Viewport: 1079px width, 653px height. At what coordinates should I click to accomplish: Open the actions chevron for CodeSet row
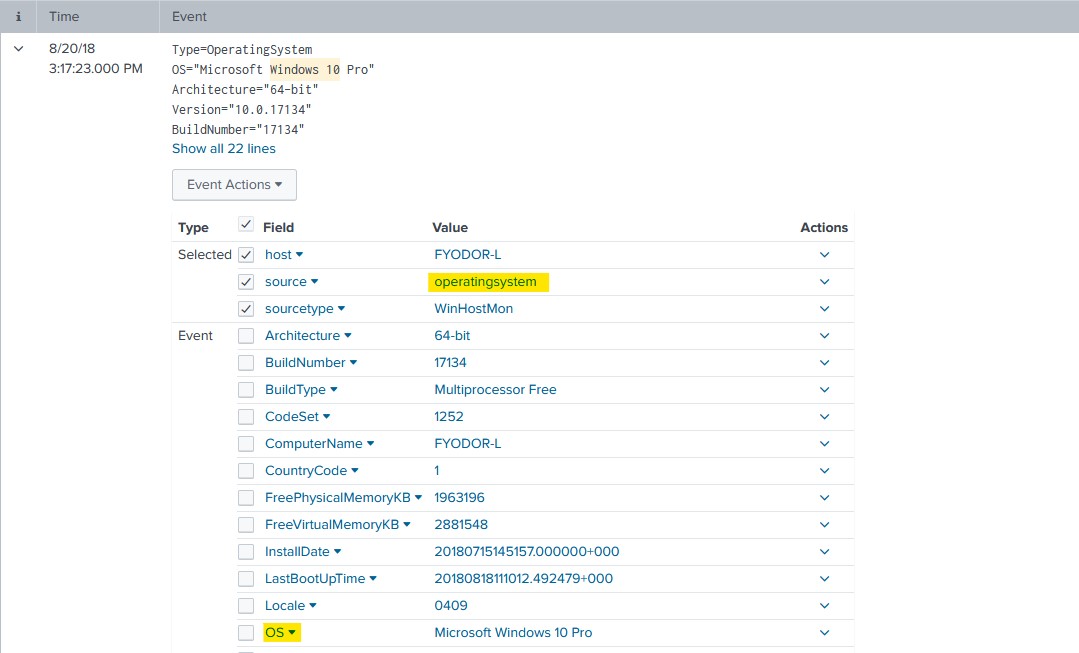(824, 417)
